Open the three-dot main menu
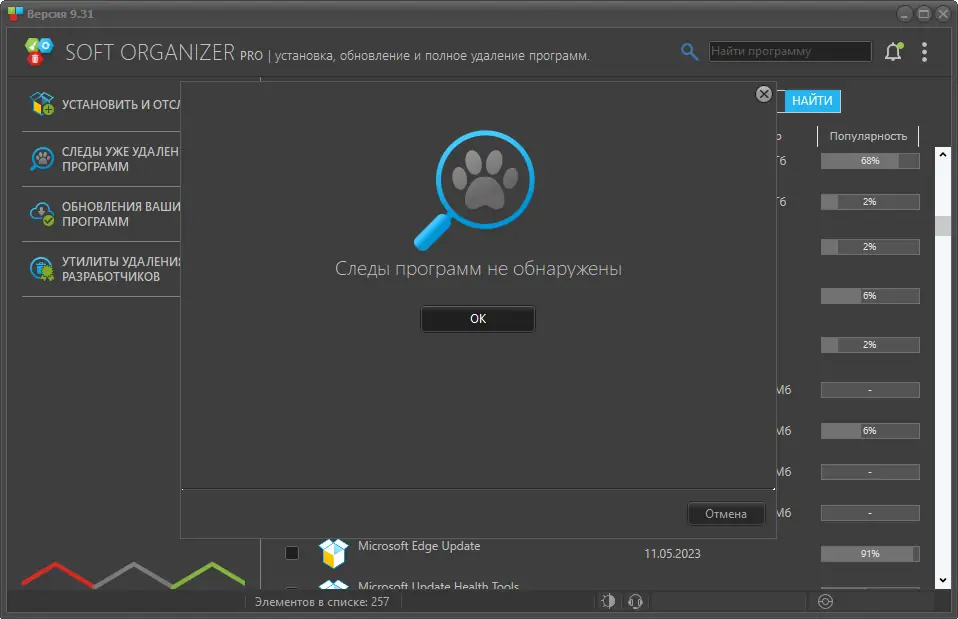Screen dimensions: 958x619 [924, 52]
